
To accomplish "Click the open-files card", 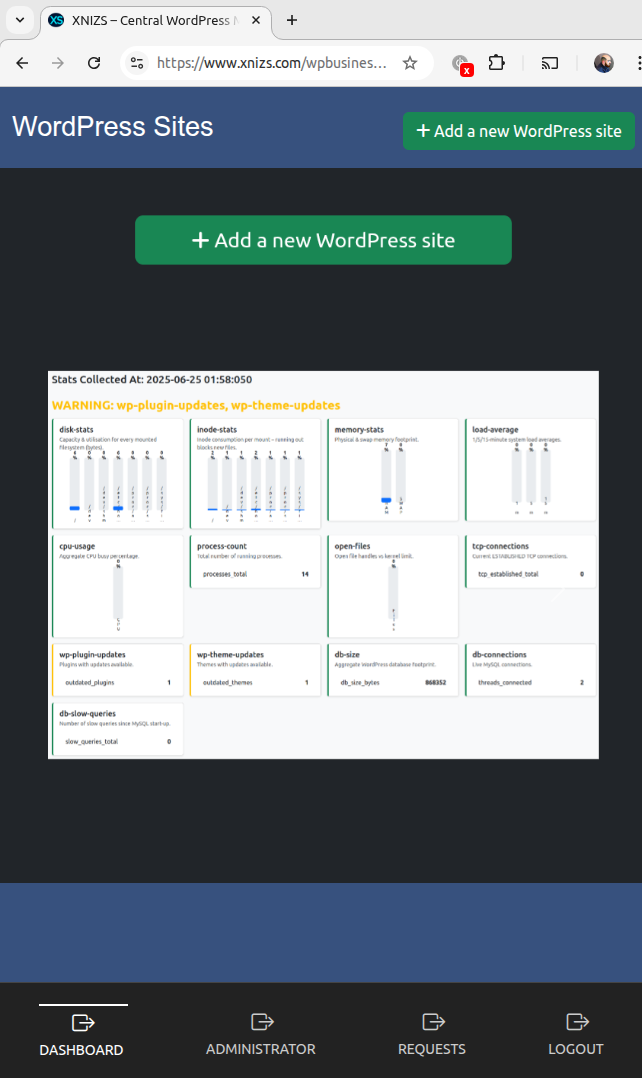I will click(x=392, y=586).
